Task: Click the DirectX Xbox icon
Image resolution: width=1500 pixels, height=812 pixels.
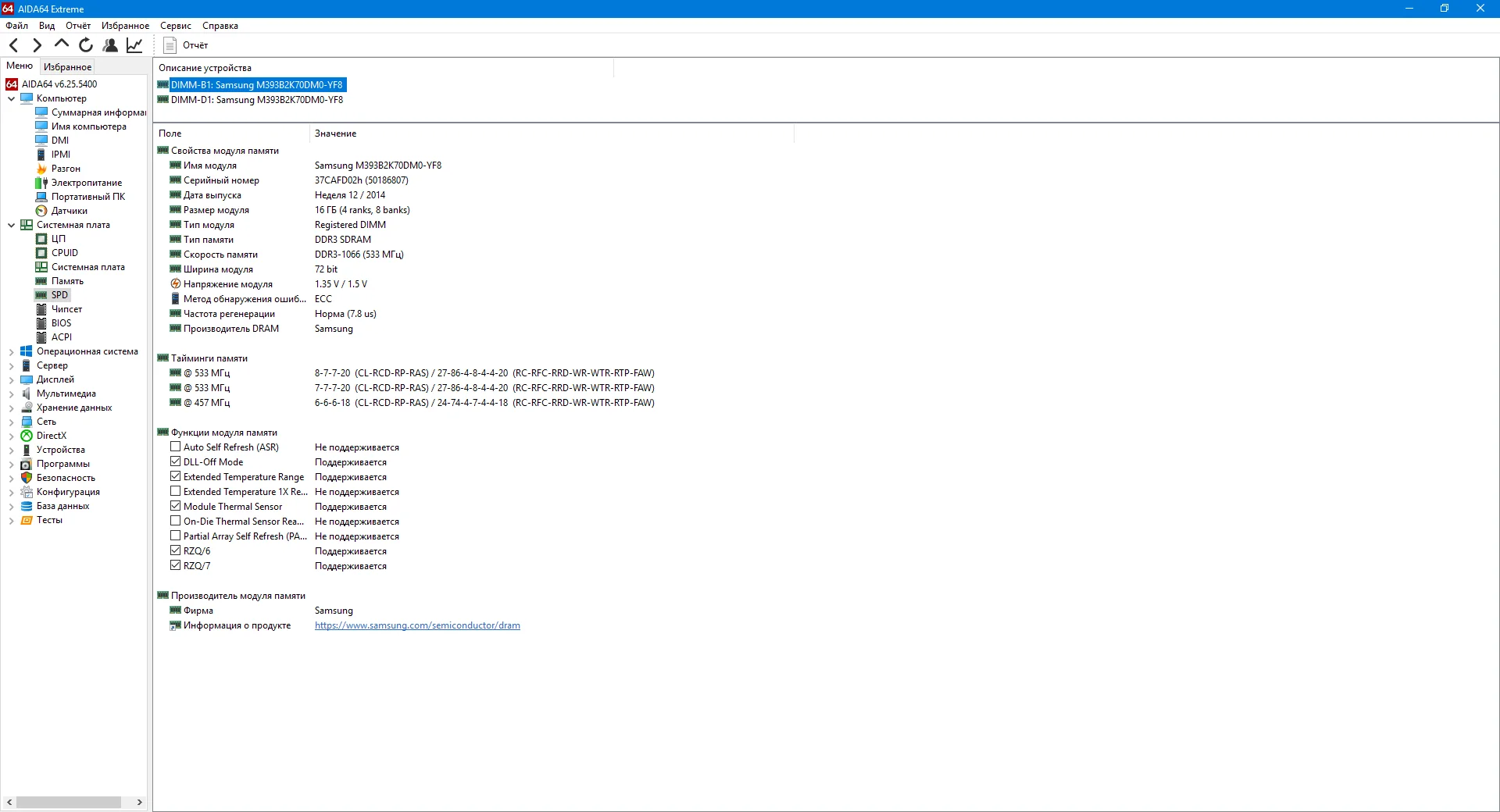Action: click(x=27, y=436)
